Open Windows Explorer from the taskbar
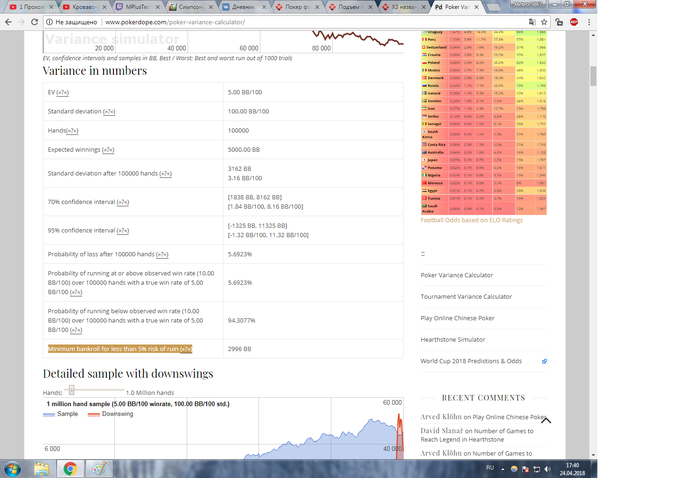Screen dimensions: 700x478 click(x=42, y=469)
